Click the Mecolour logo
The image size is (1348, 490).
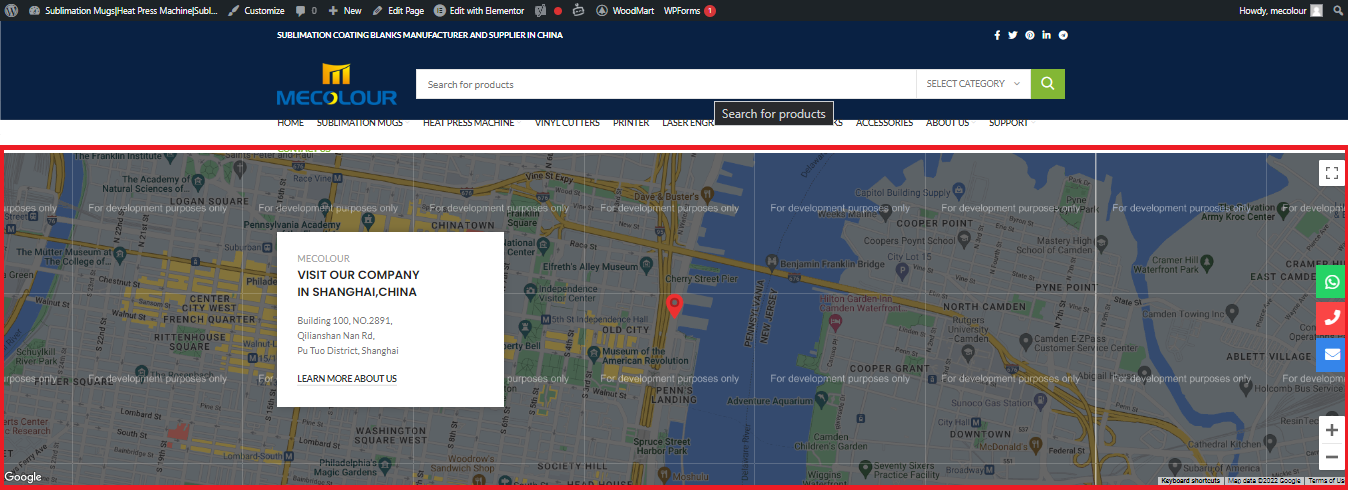337,84
